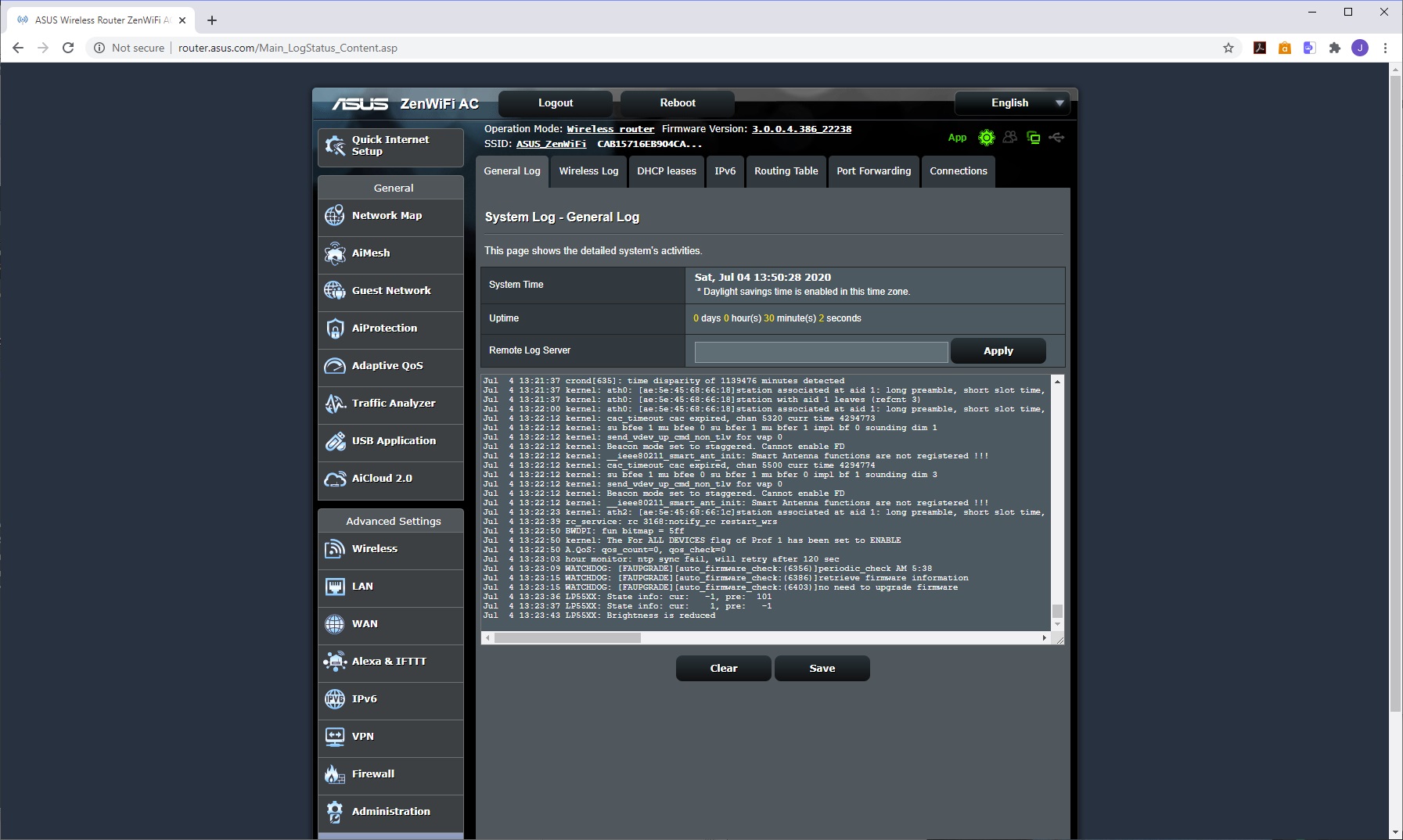Click the connected clients status icon
The width and height of the screenshot is (1403, 840).
coord(1010,138)
